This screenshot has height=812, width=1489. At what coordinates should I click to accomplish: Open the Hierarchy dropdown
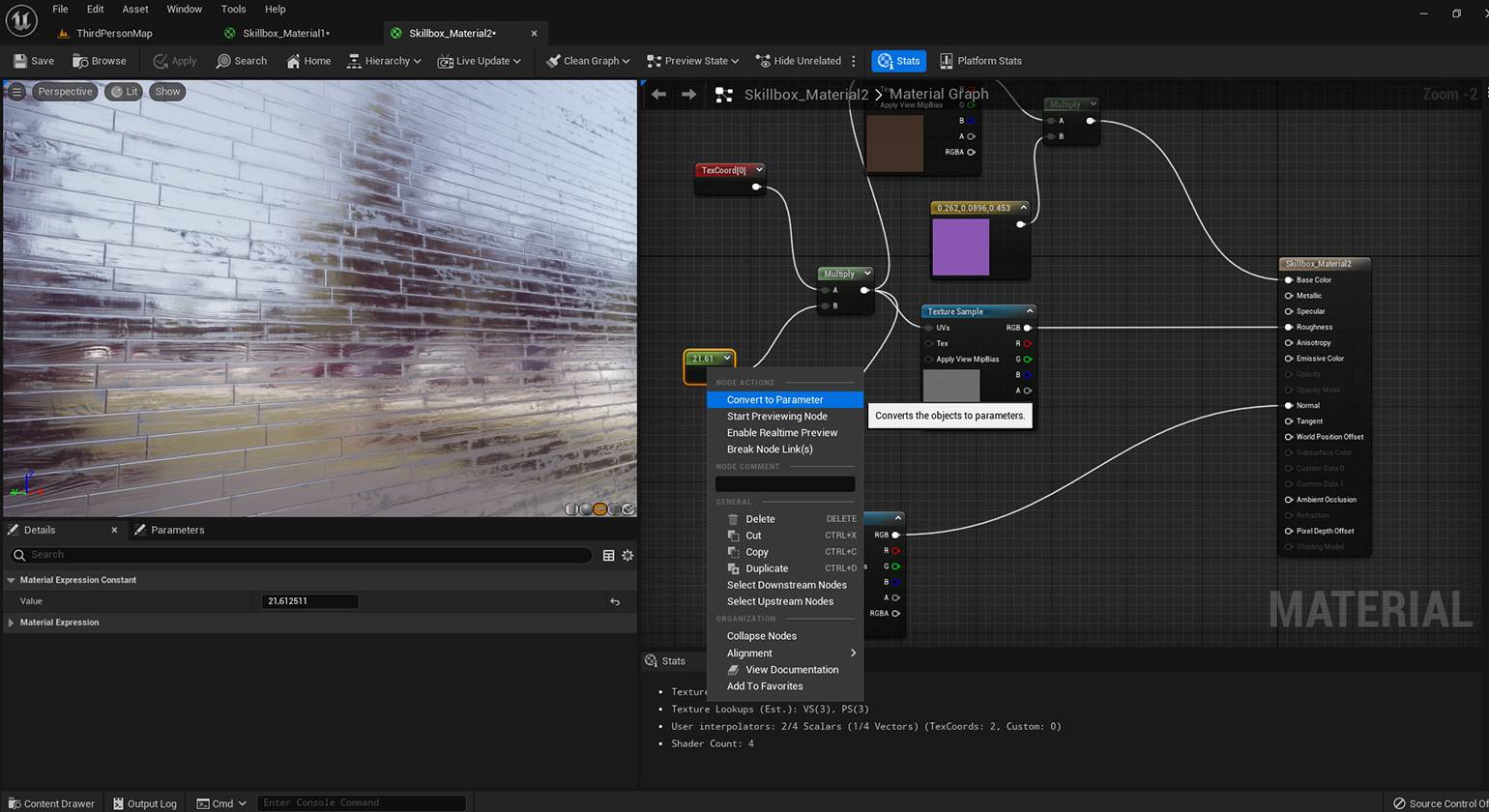click(x=385, y=61)
